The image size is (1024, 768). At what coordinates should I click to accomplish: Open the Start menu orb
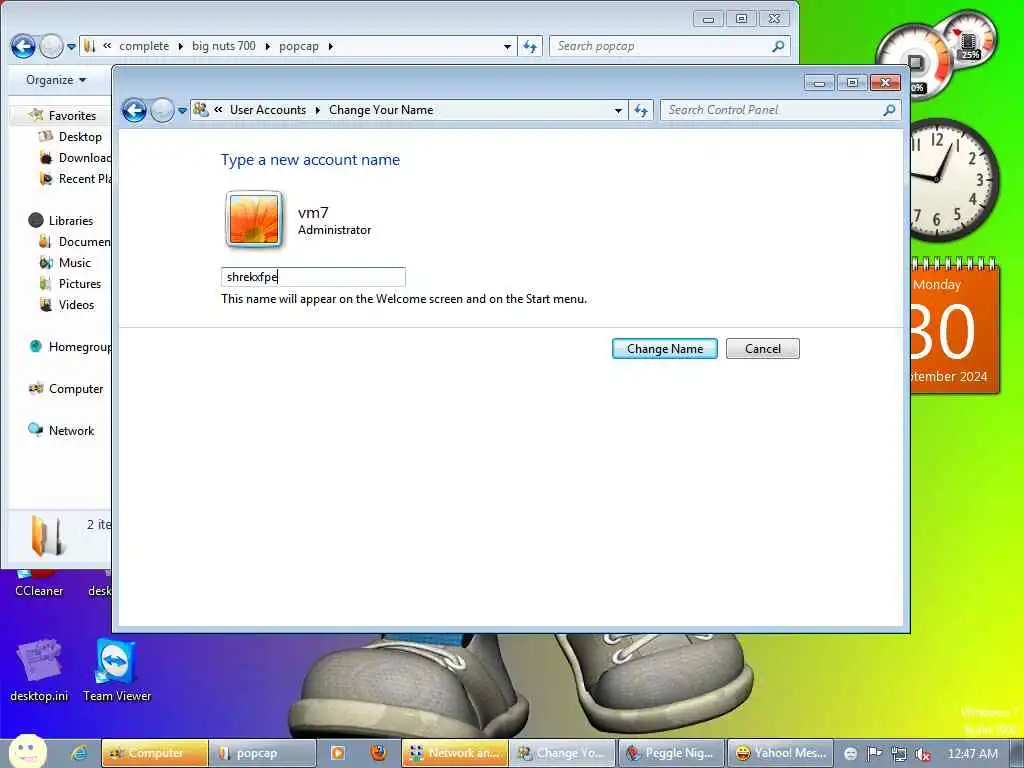click(27, 752)
